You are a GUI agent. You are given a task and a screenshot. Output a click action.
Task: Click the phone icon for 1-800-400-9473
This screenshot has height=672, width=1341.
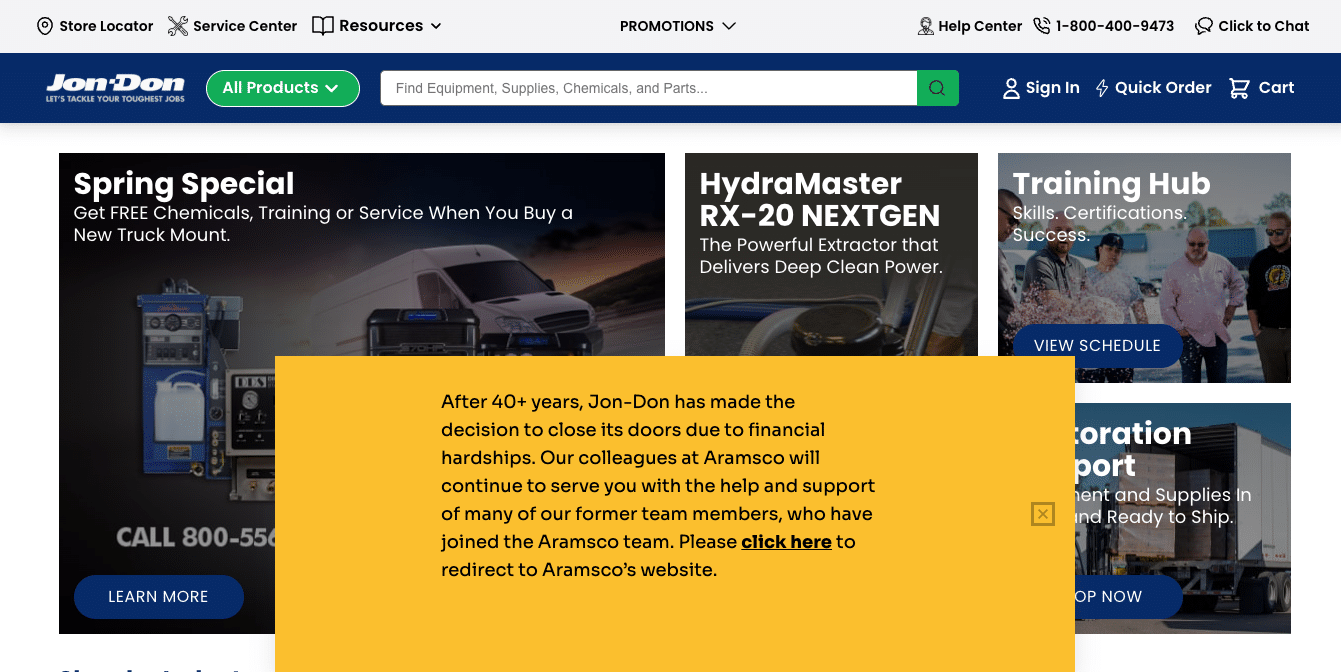(1042, 26)
